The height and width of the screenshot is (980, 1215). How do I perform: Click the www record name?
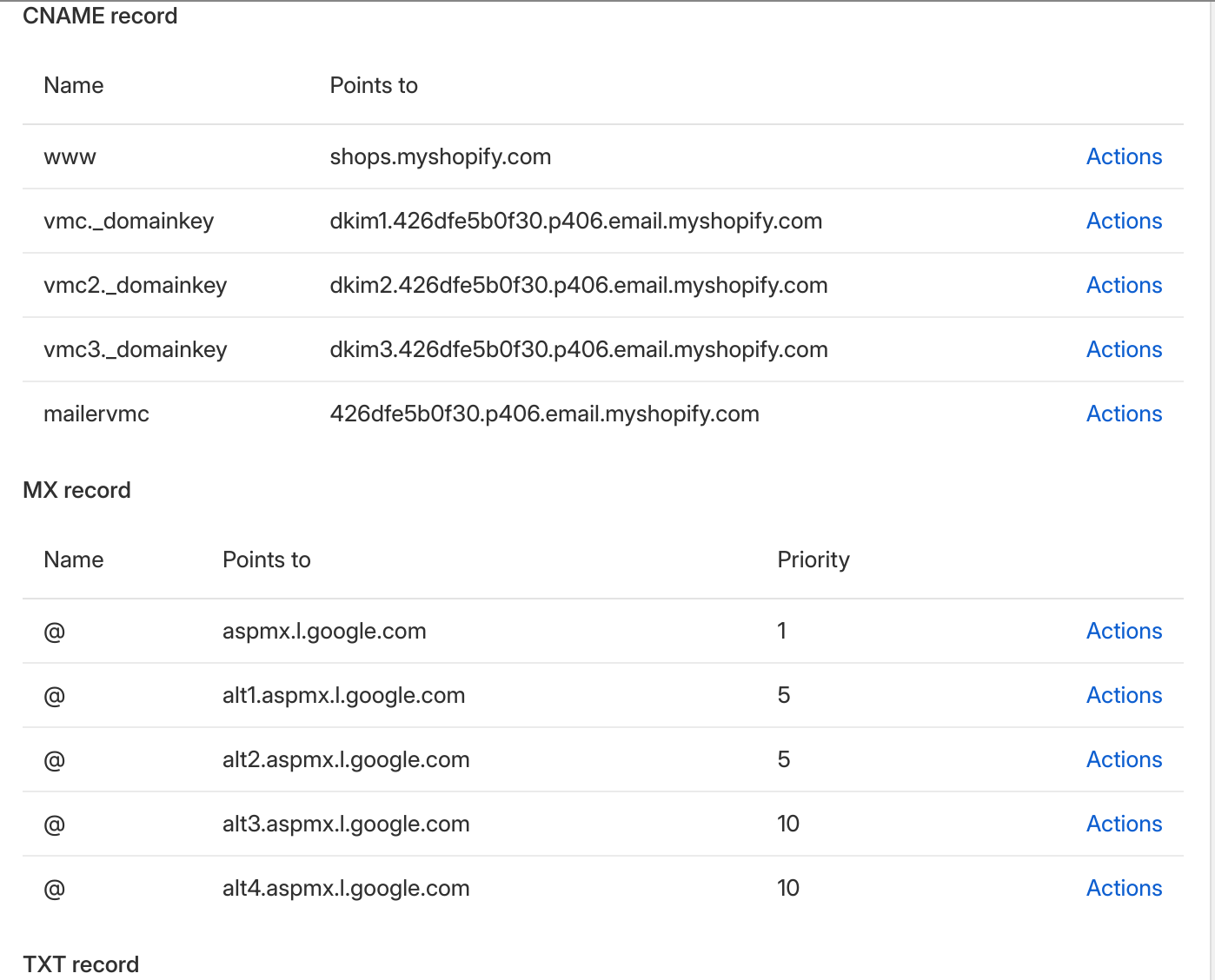coord(70,157)
